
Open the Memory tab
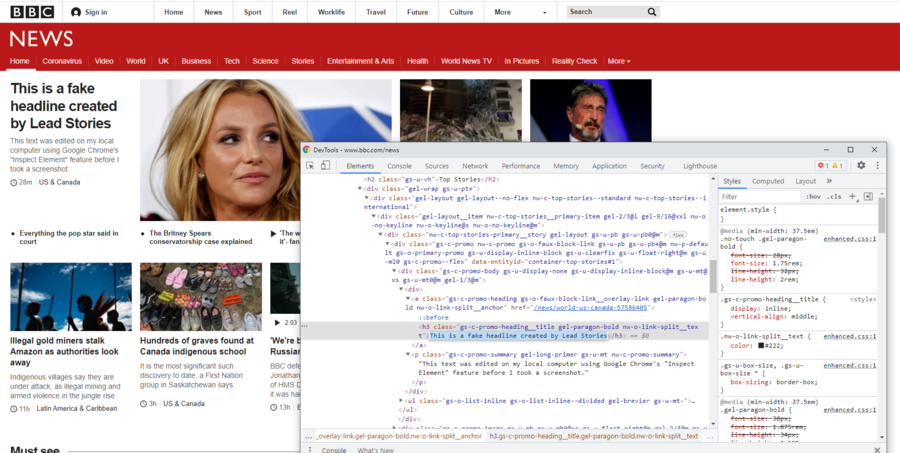click(x=566, y=166)
